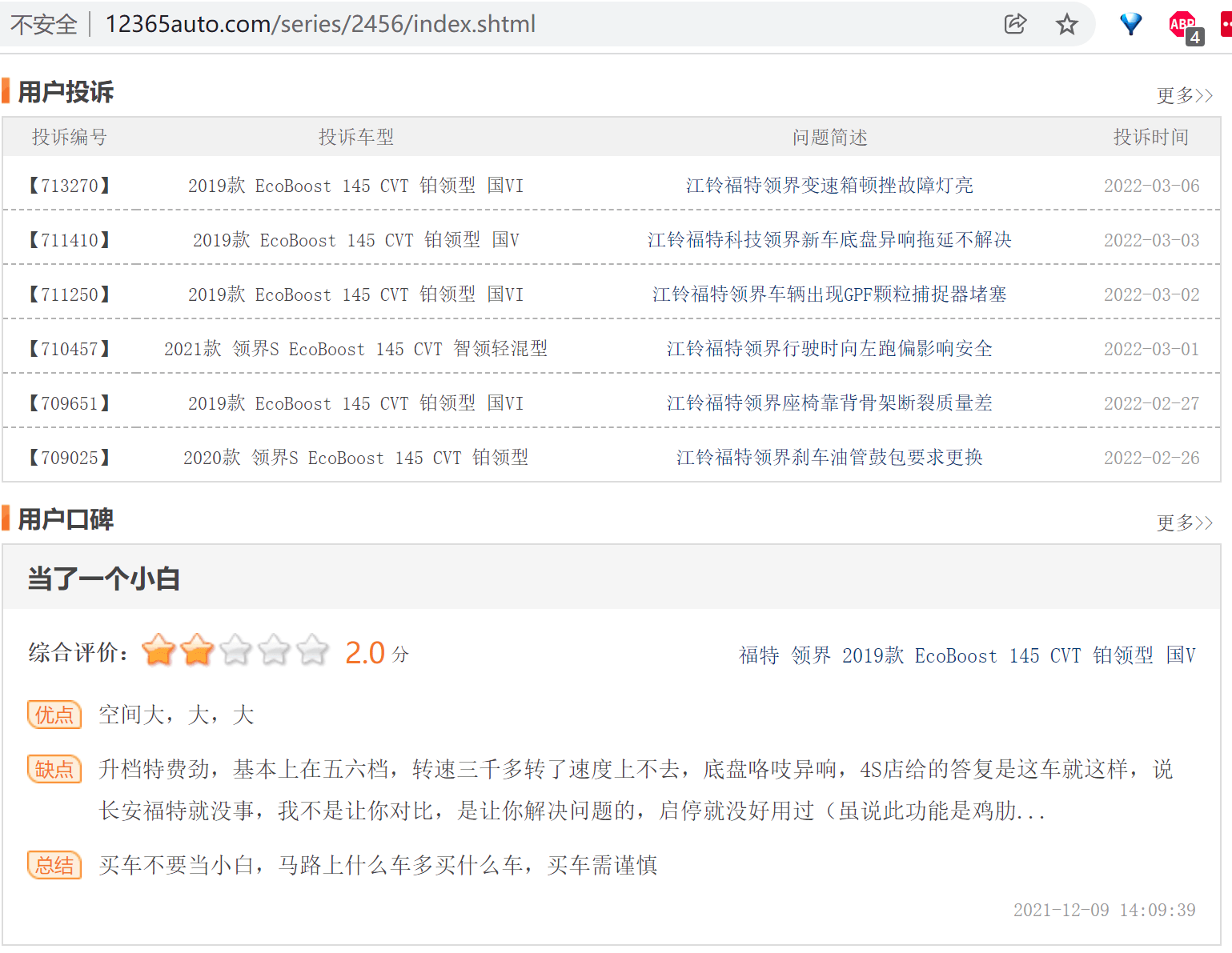
Task: Click the 用户口碑 section heading
Action: 66,519
